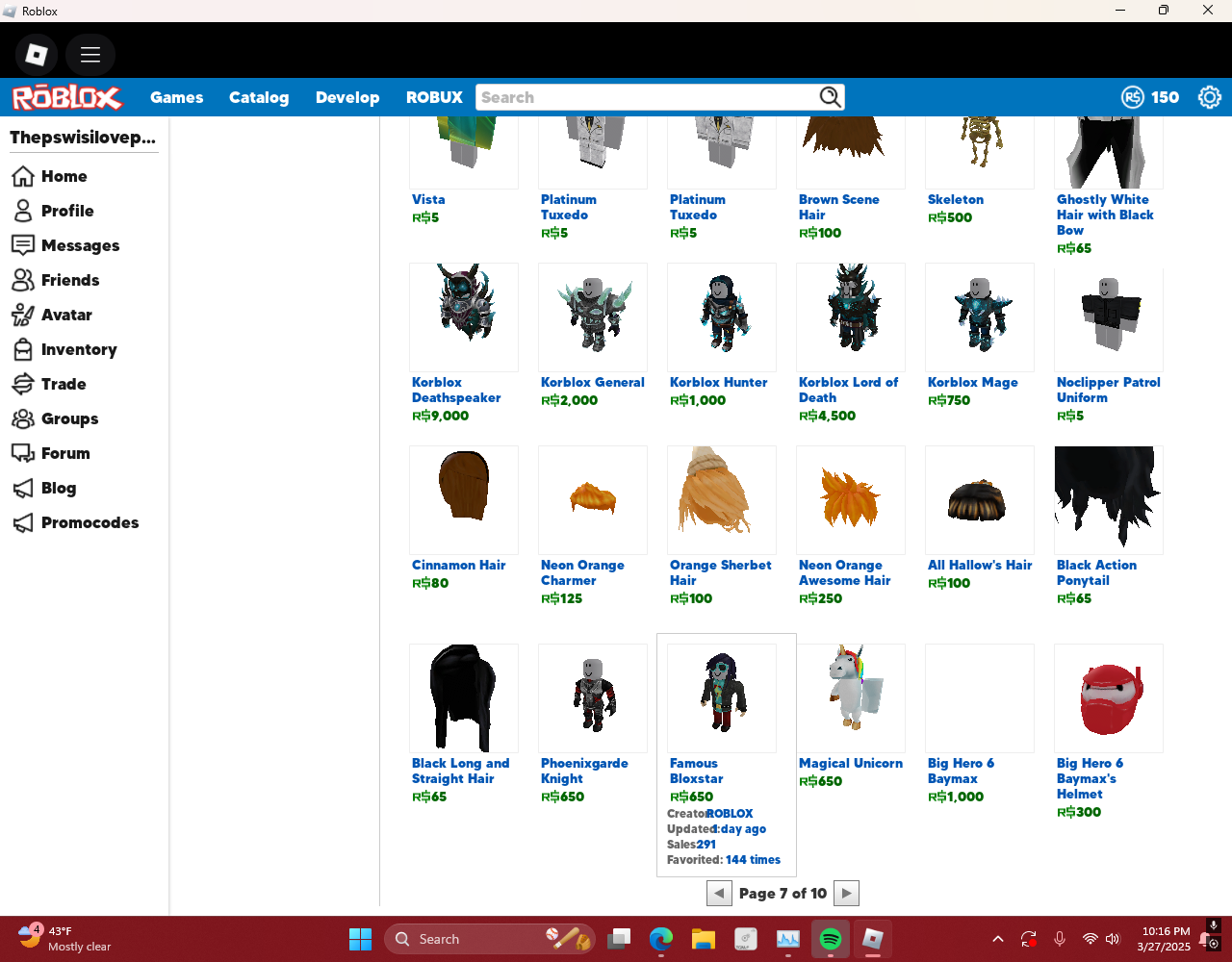Click the Roblox app logo button
This screenshot has width=1232, height=962.
(37, 55)
